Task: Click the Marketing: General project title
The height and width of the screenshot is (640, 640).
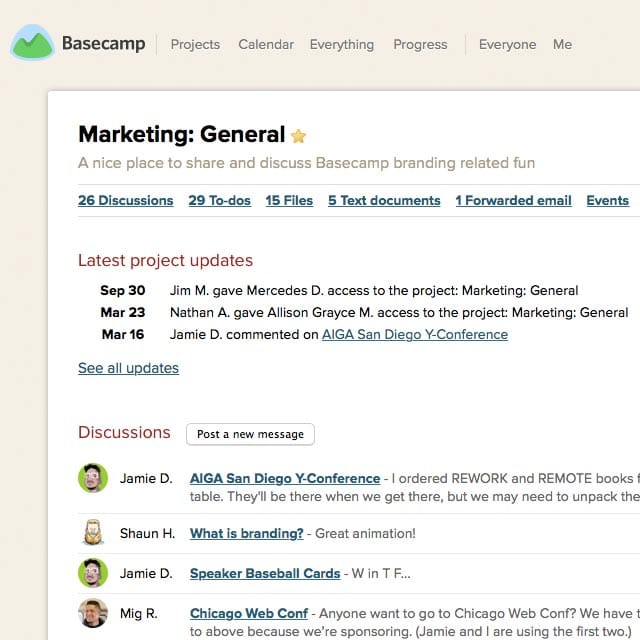Action: [182, 134]
